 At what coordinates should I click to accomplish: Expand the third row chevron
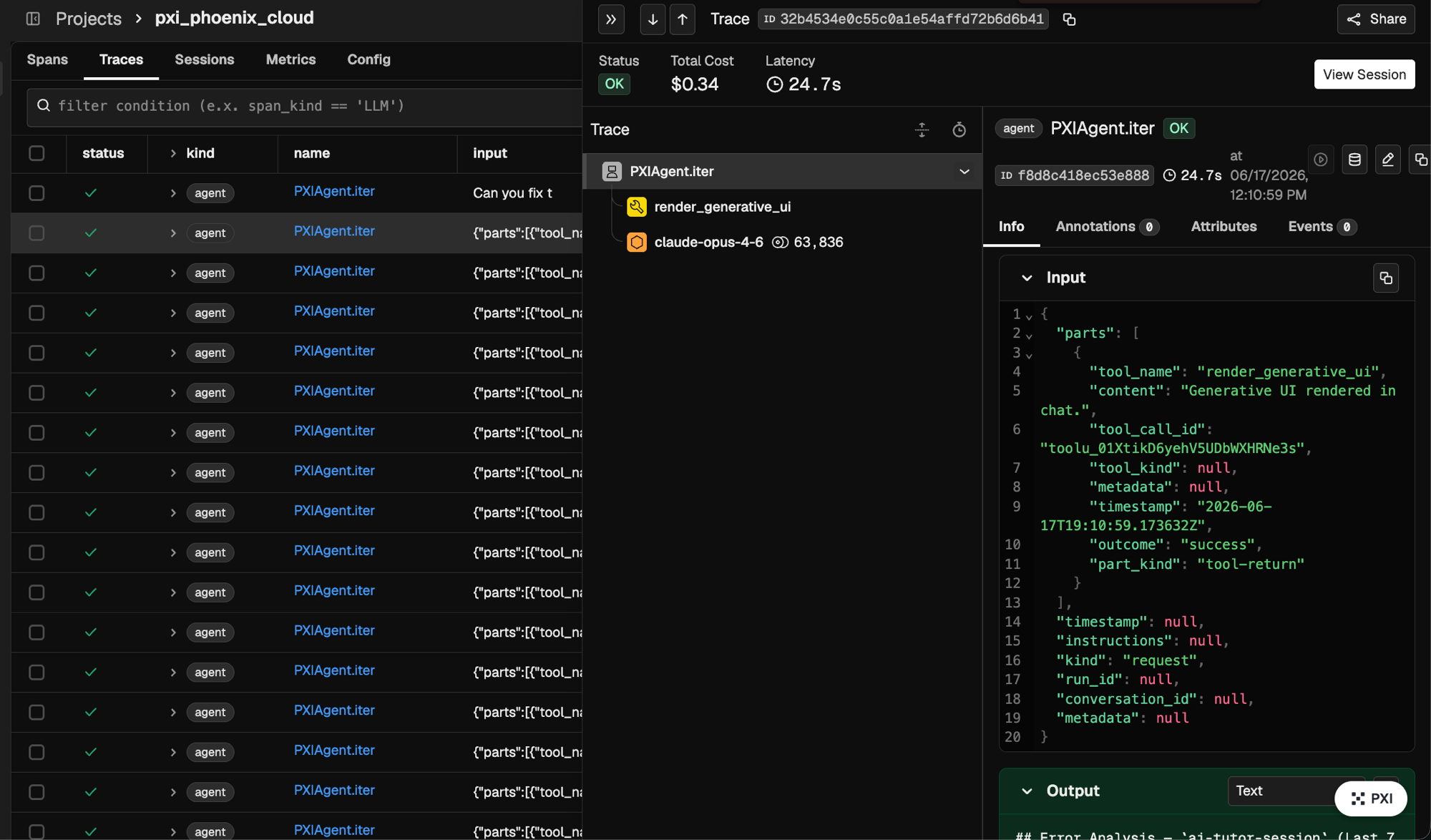(x=172, y=273)
